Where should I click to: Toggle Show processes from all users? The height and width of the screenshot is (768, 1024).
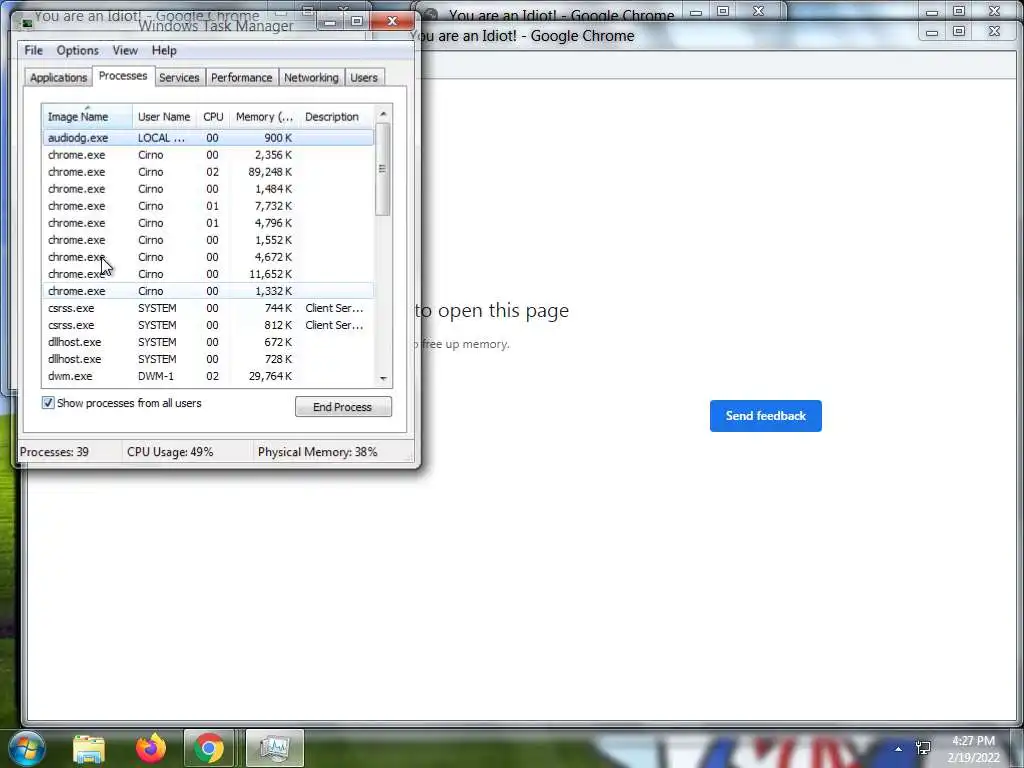48,403
